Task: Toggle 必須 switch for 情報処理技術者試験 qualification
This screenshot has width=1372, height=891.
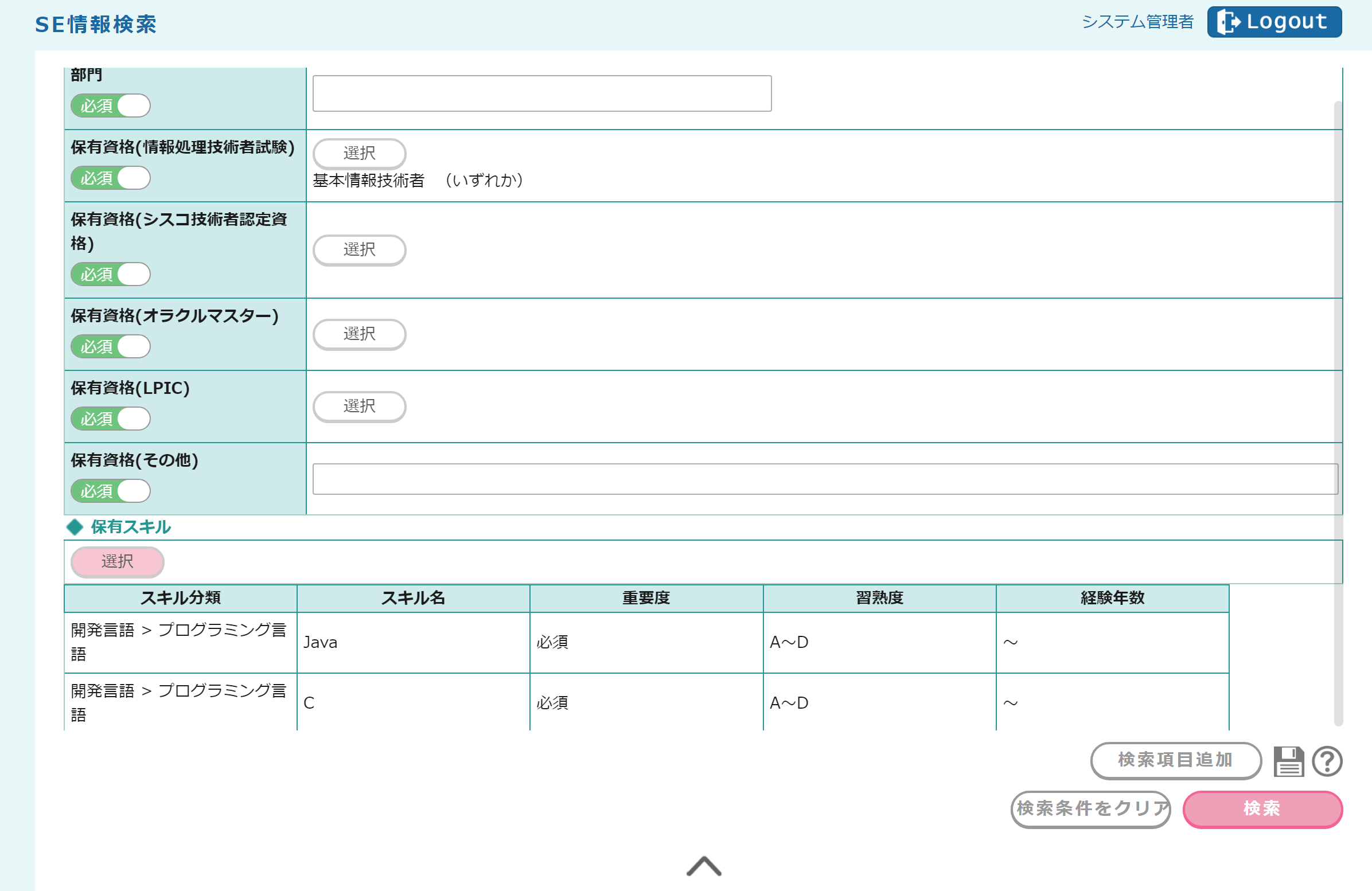Action: pos(111,178)
